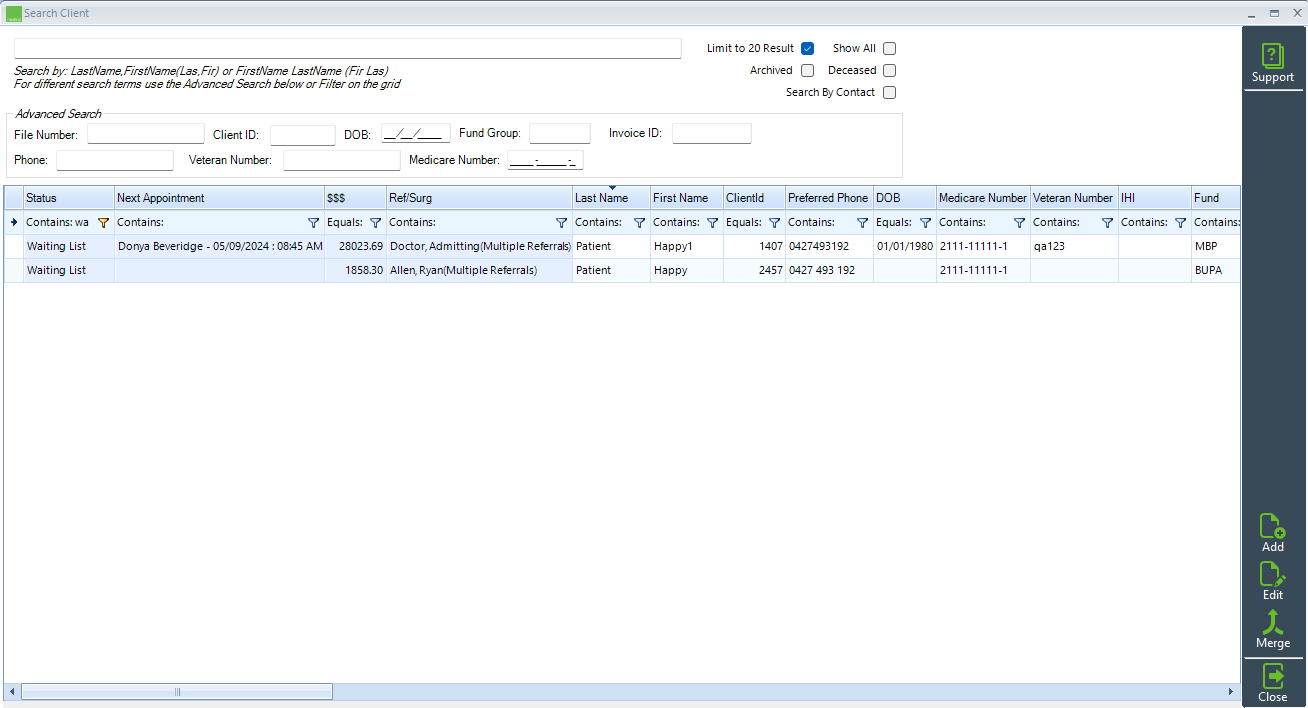
Task: Click the Merge clients icon
Action: (x=1272, y=629)
